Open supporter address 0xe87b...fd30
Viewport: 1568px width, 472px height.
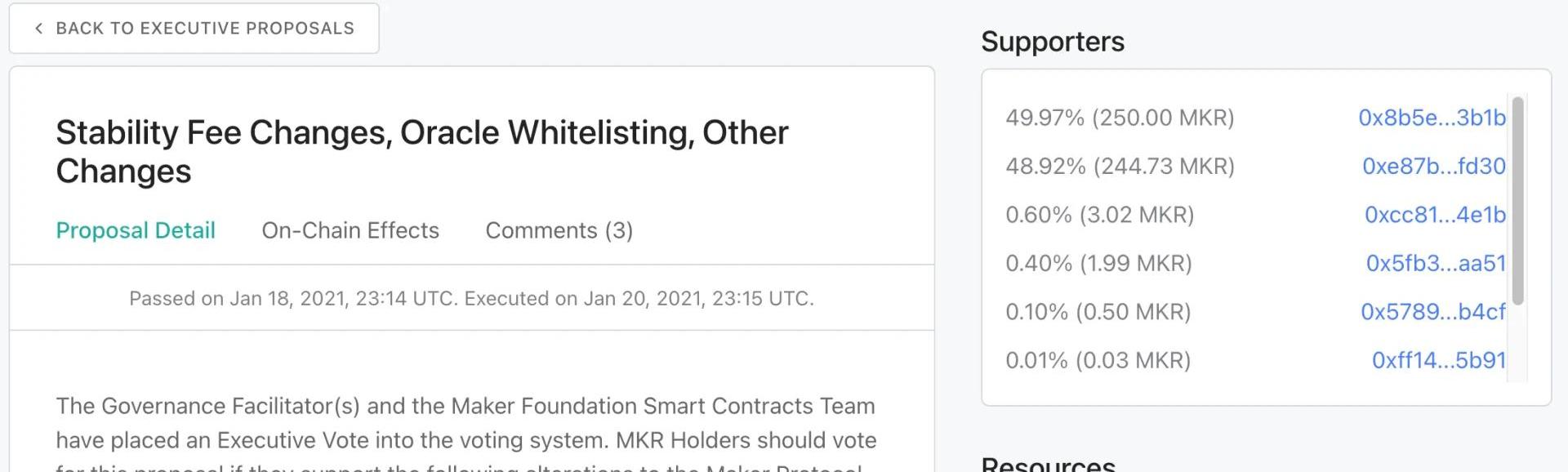1433,166
